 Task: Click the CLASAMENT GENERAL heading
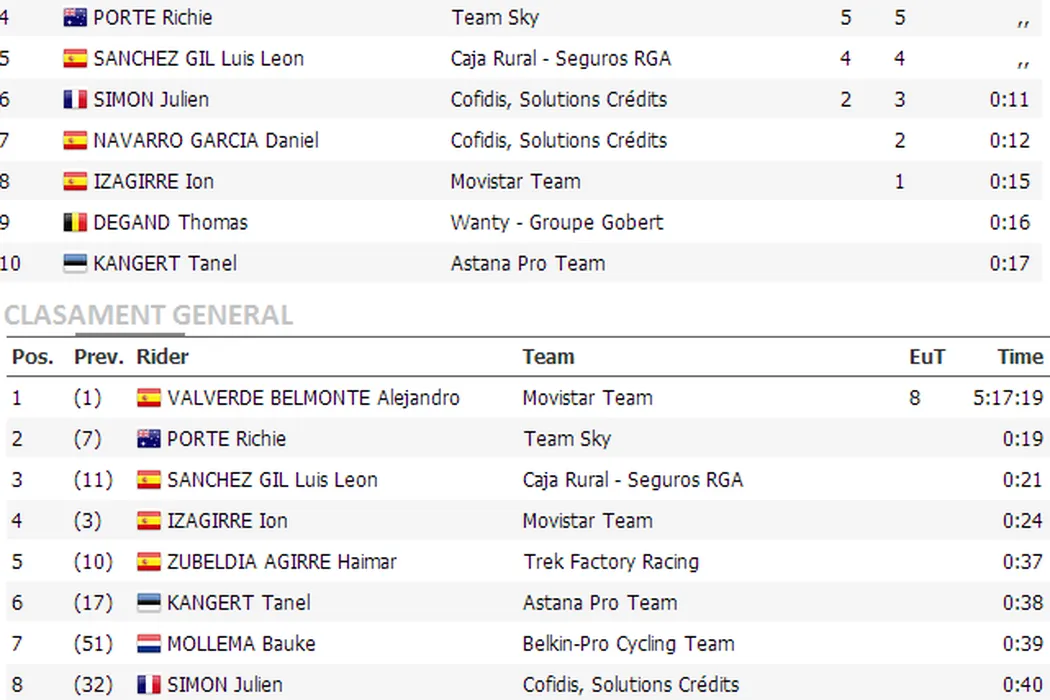tap(149, 316)
